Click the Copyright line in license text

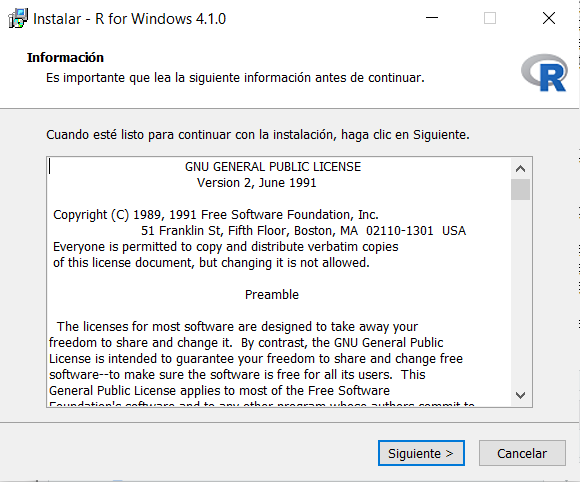click(216, 215)
